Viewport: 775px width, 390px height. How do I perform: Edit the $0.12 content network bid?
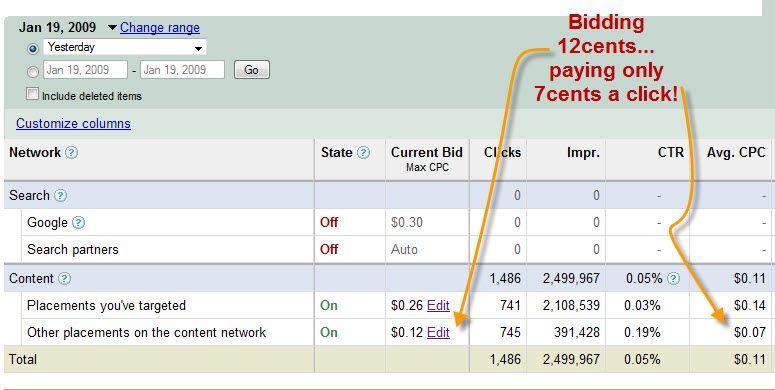click(x=438, y=333)
